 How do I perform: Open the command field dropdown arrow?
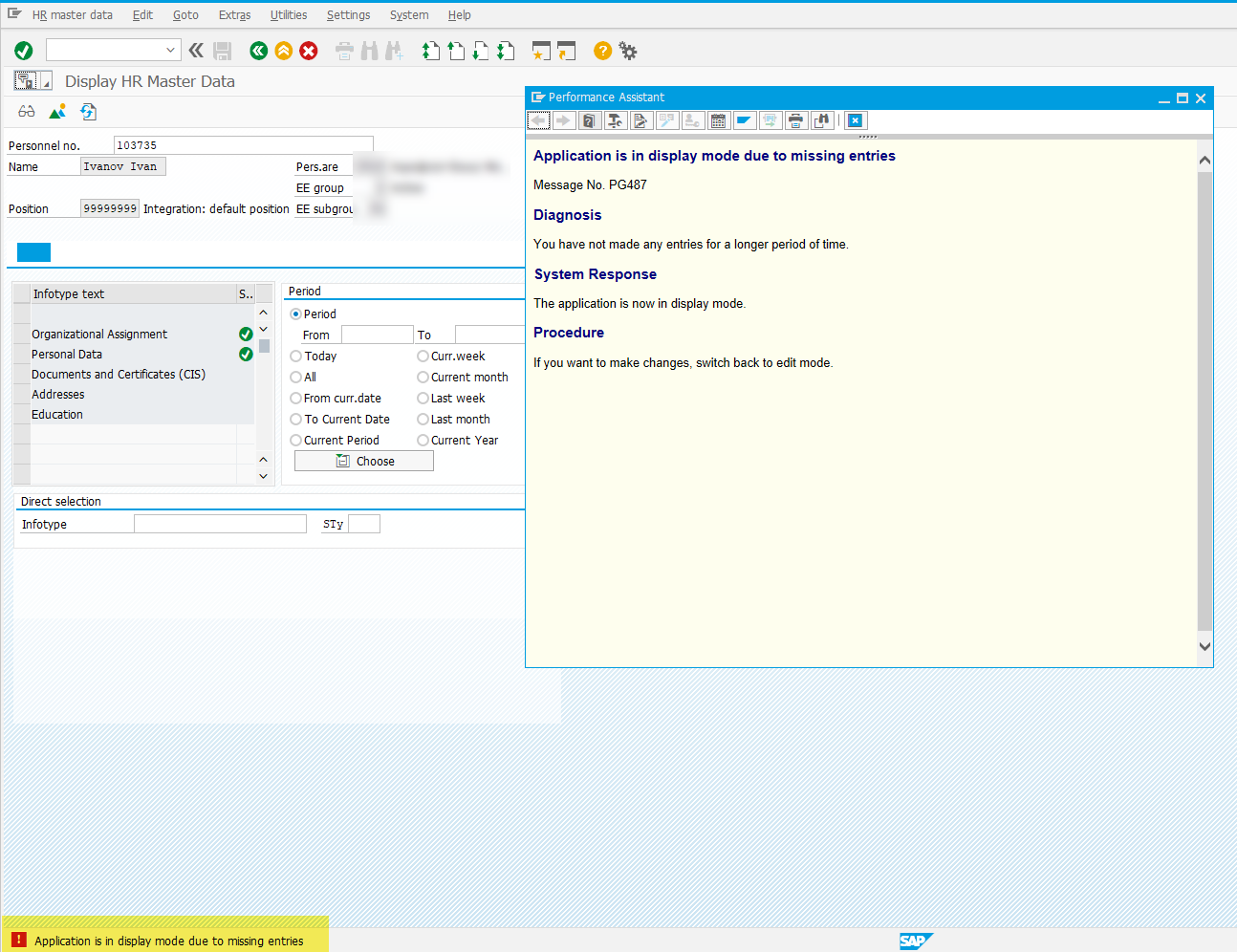[170, 50]
